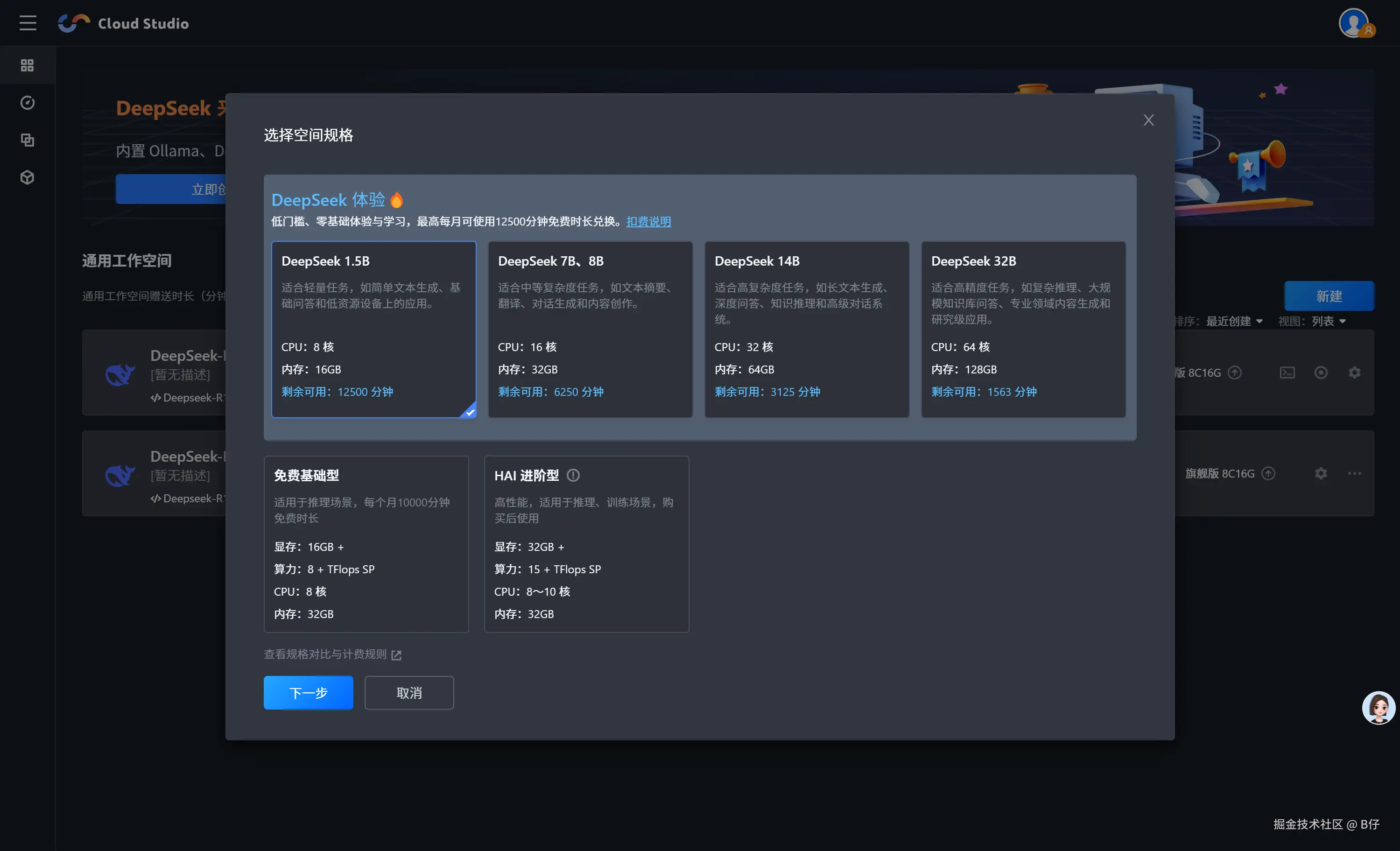Select the 免费基础型 plan option

tap(366, 544)
